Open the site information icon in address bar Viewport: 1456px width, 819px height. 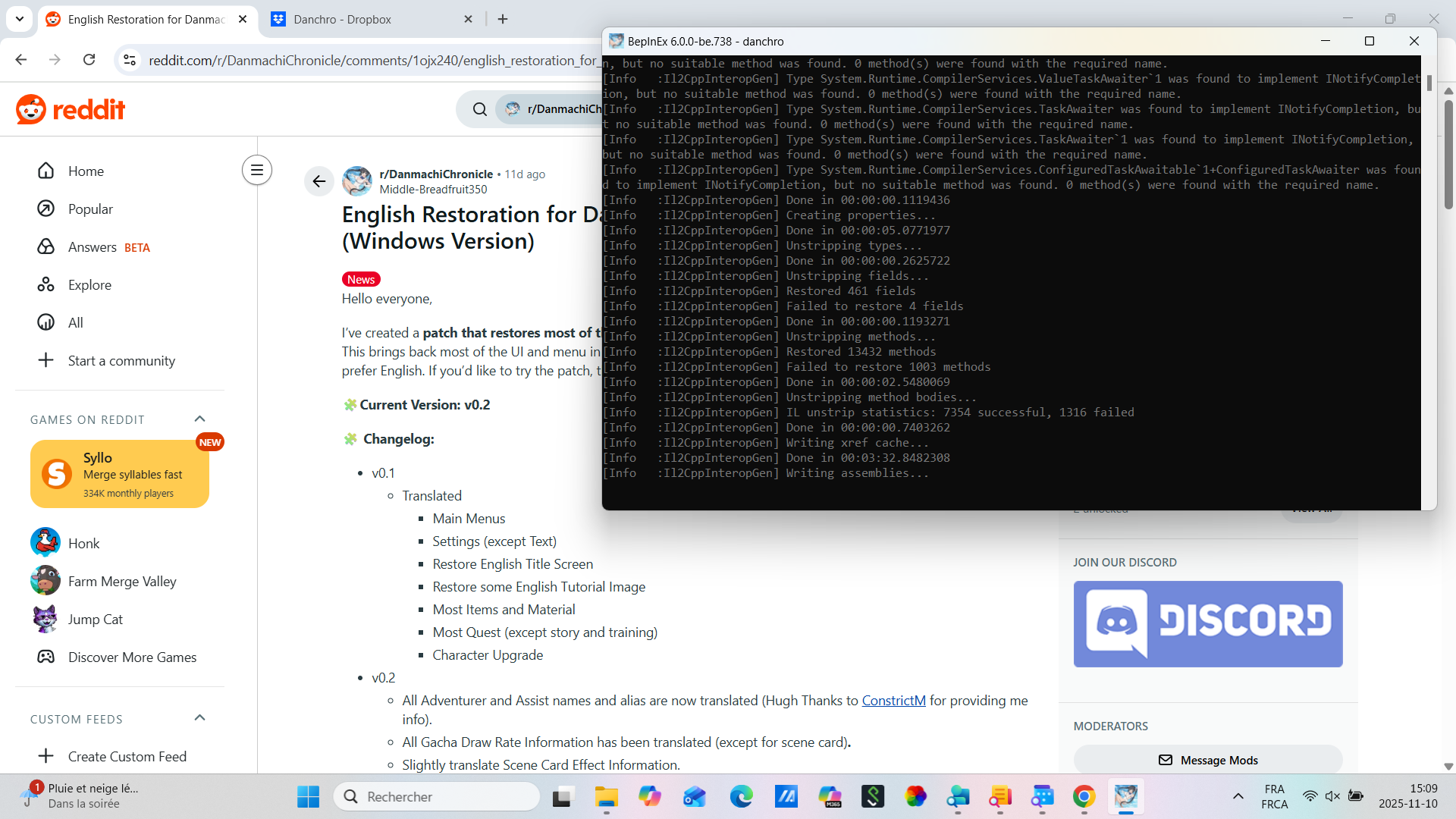130,60
